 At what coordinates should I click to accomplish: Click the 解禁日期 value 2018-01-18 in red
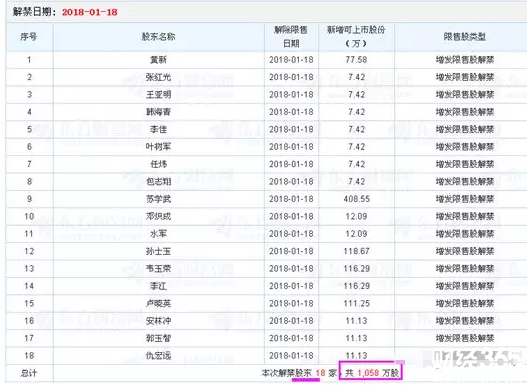(x=90, y=12)
